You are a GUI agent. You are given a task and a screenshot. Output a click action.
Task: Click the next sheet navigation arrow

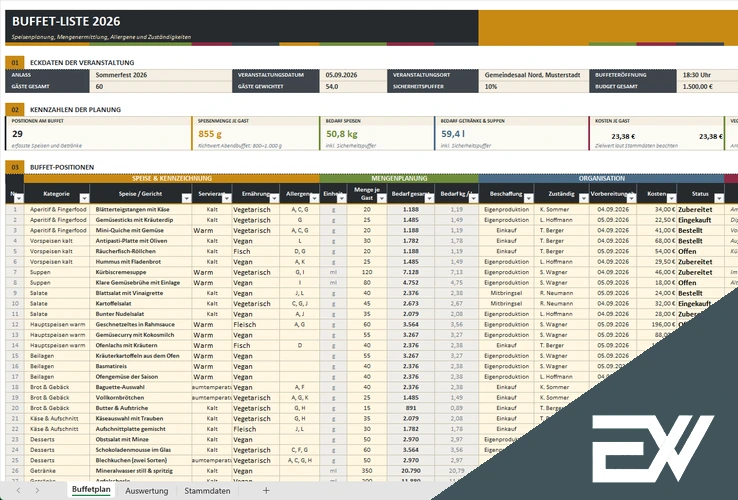37,491
